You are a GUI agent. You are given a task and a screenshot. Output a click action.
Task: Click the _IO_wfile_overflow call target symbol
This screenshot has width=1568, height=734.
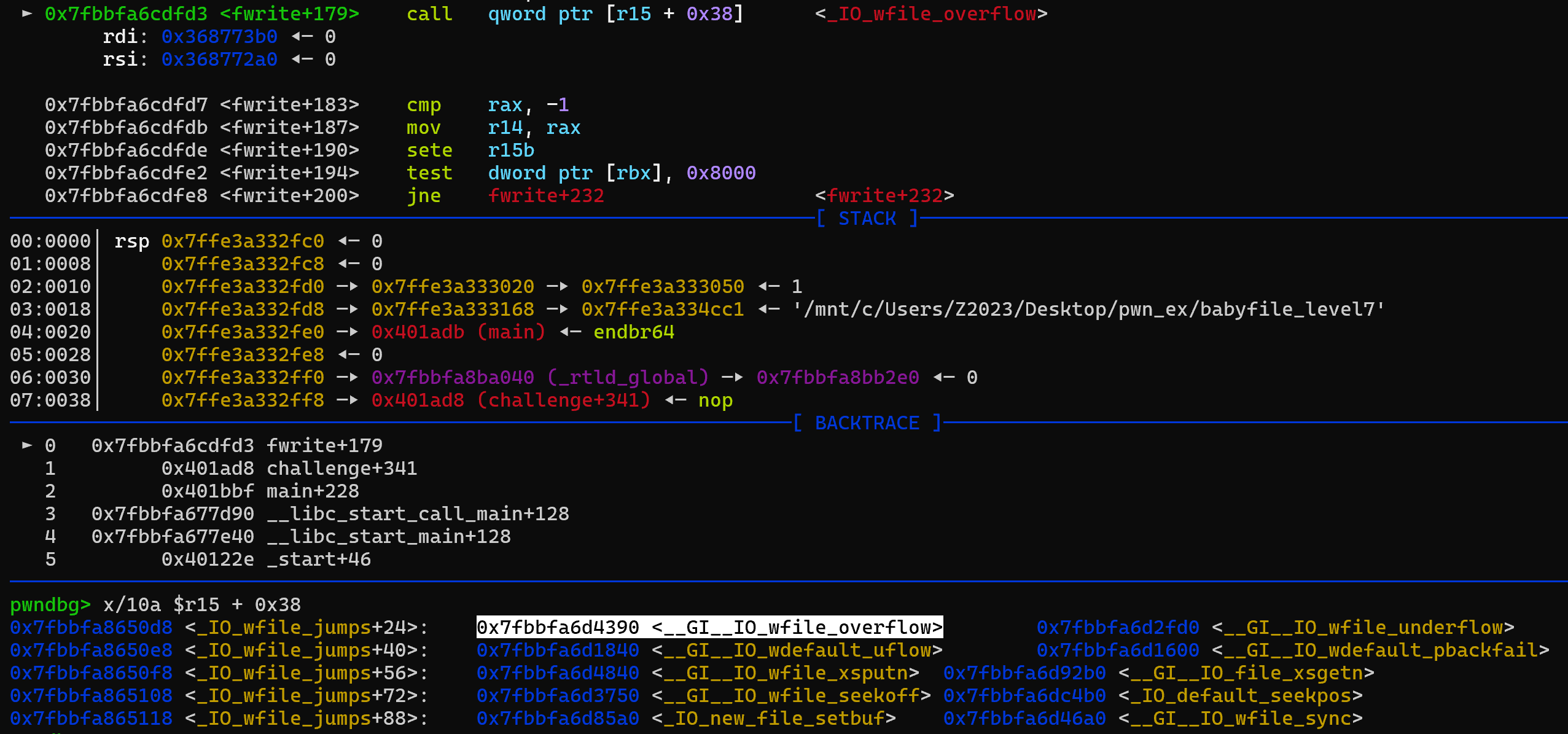pyautogui.click(x=930, y=14)
